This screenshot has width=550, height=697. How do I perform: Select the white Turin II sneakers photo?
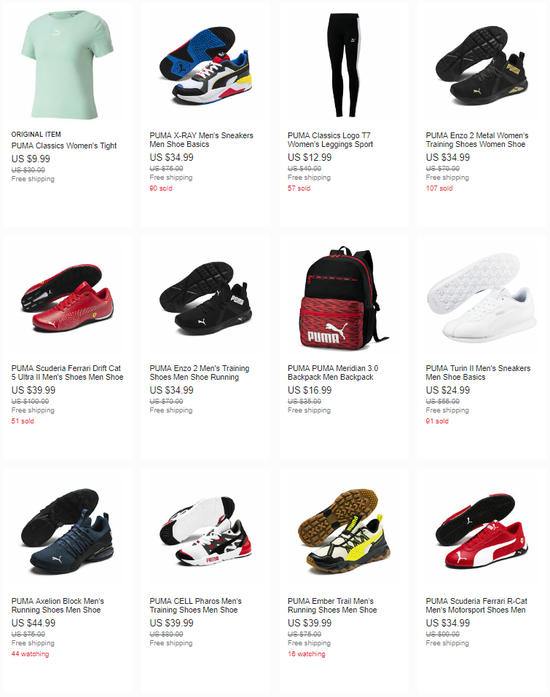click(482, 298)
